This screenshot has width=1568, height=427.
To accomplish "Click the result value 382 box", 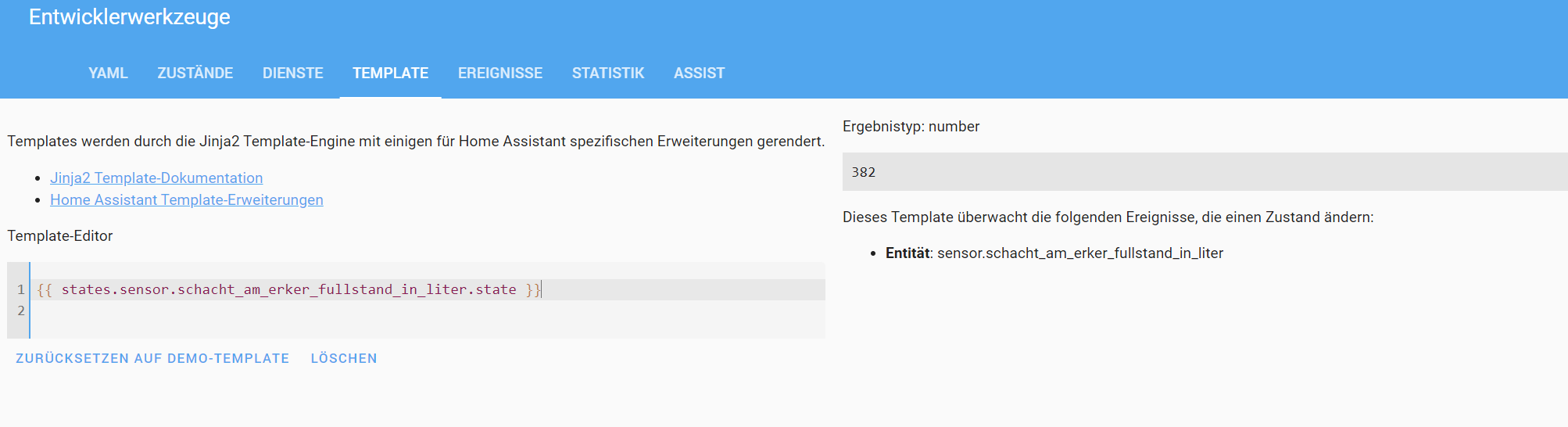I will click(x=1205, y=172).
